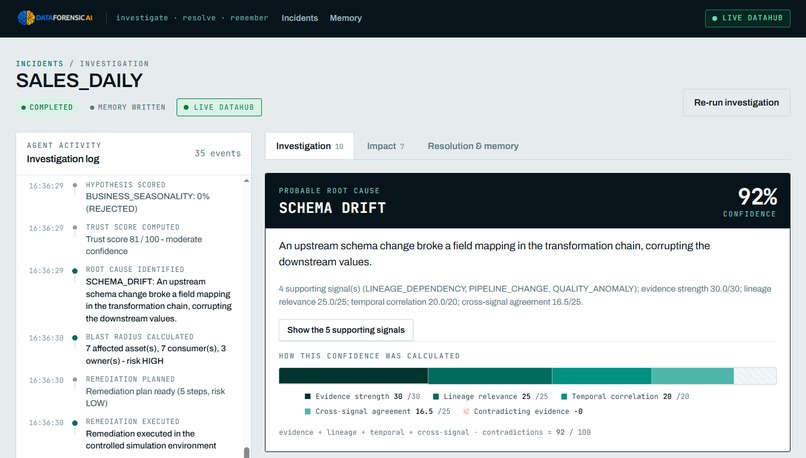Click the 35 events counter

click(x=217, y=153)
